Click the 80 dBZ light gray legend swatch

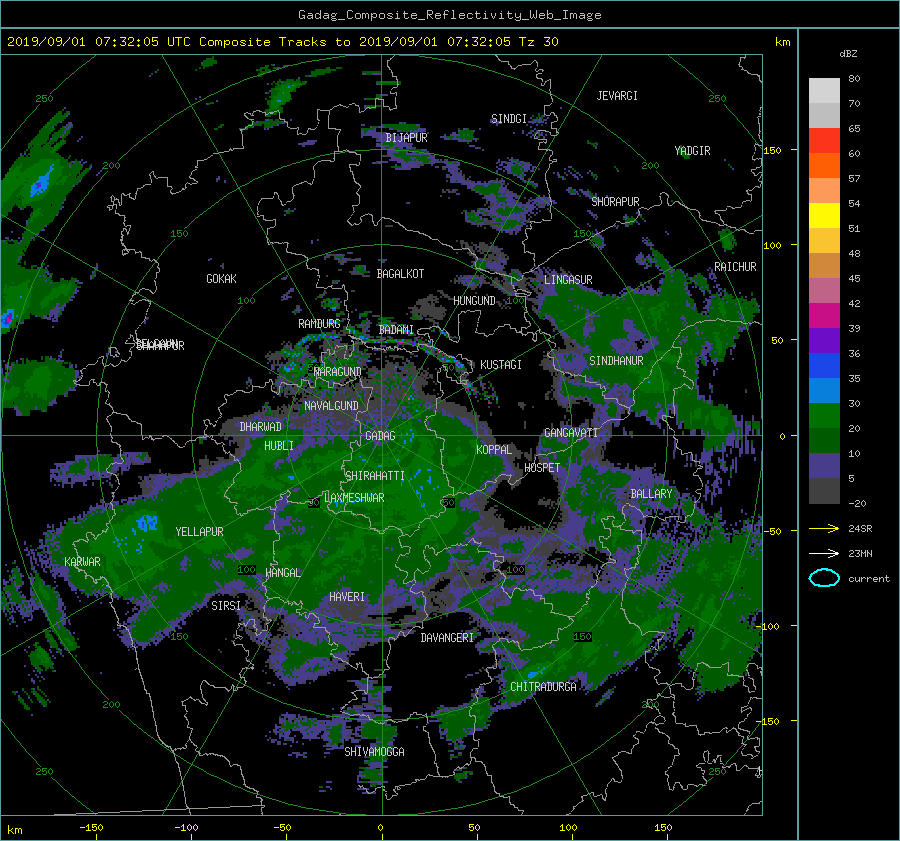coord(824,91)
